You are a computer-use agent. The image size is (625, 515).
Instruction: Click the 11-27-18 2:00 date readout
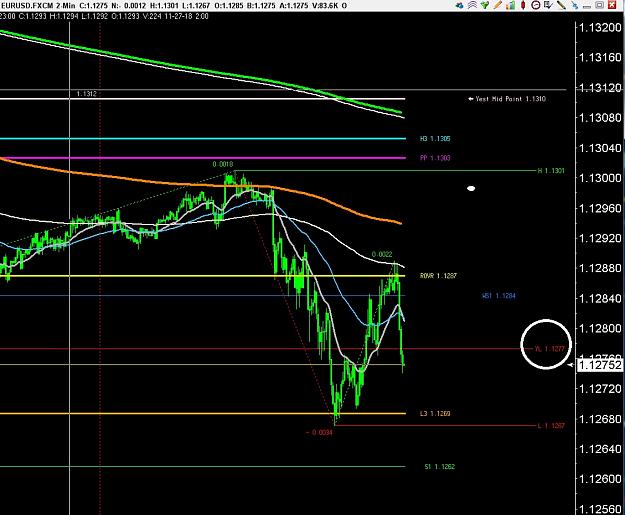point(186,16)
